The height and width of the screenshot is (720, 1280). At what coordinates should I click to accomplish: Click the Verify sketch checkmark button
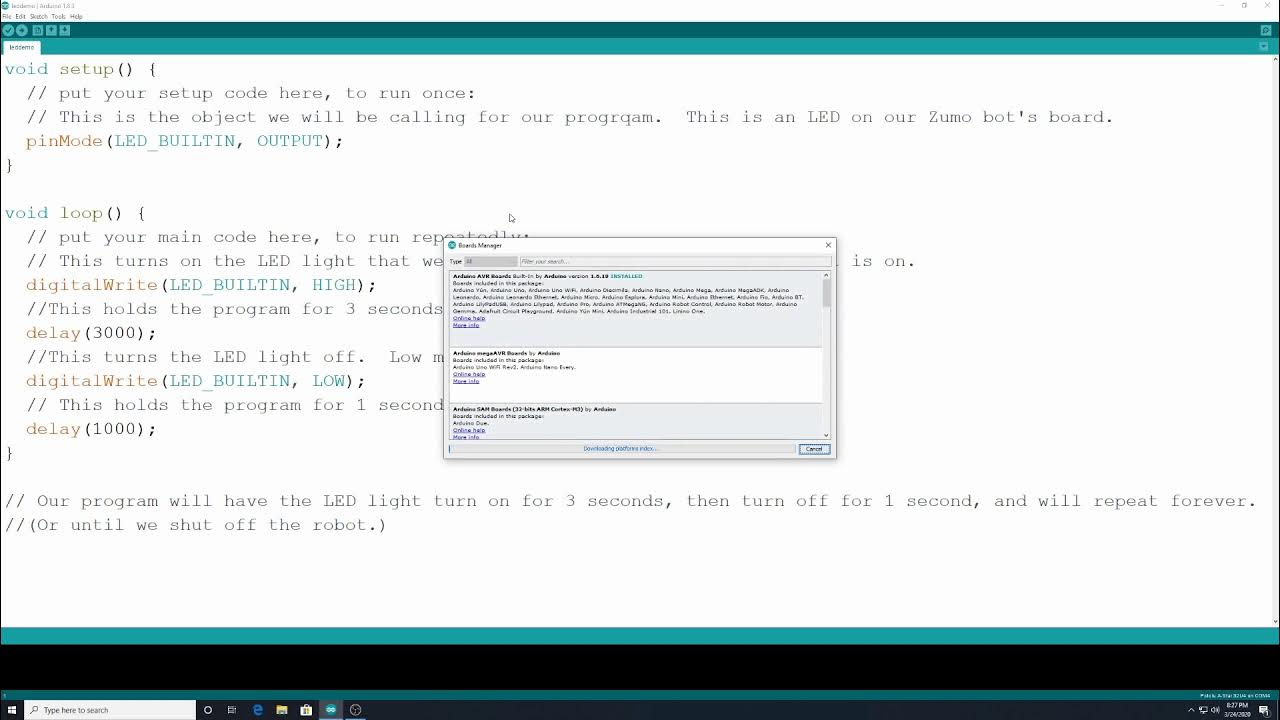tap(8, 30)
